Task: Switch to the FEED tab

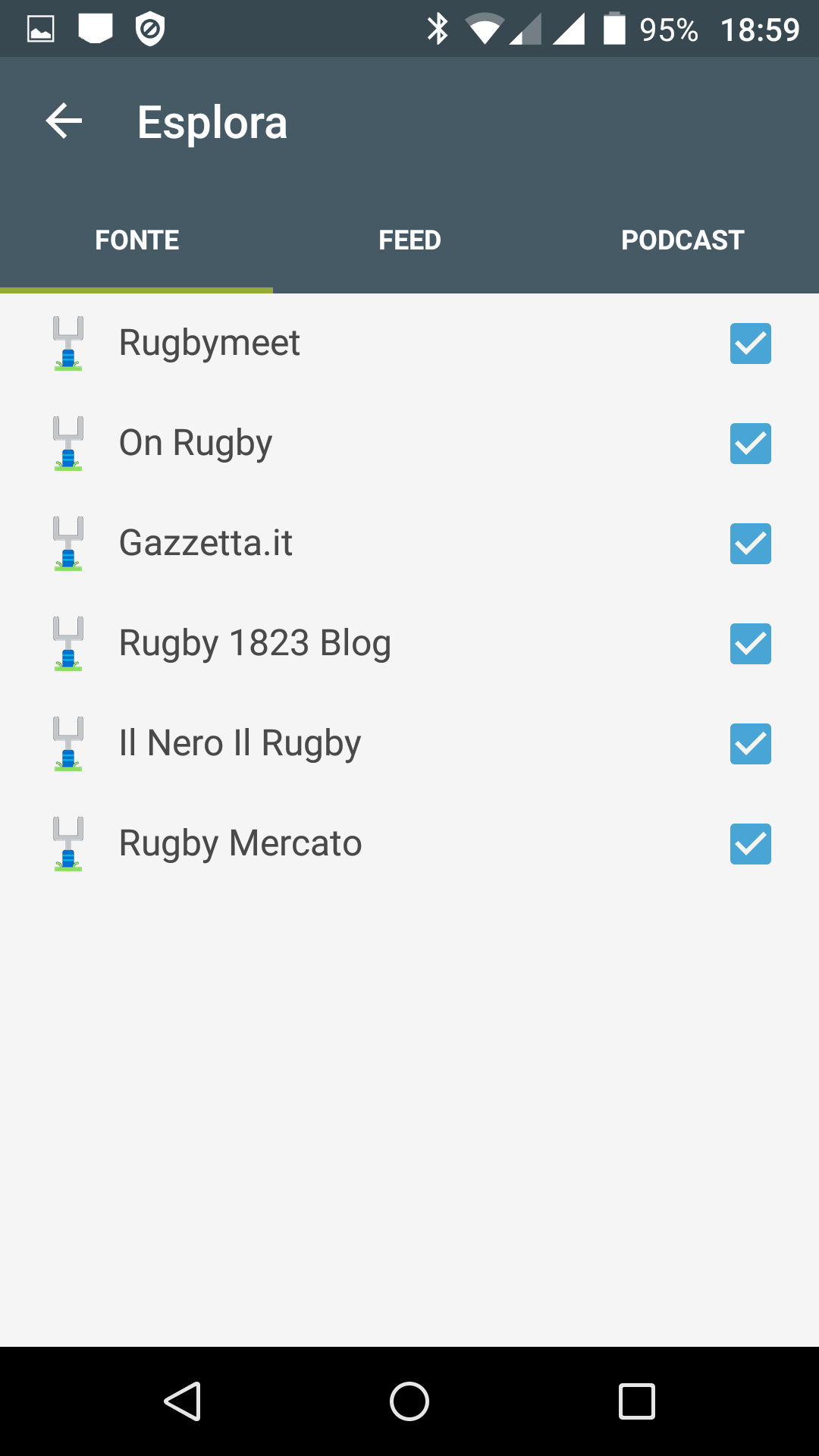Action: pyautogui.click(x=409, y=240)
